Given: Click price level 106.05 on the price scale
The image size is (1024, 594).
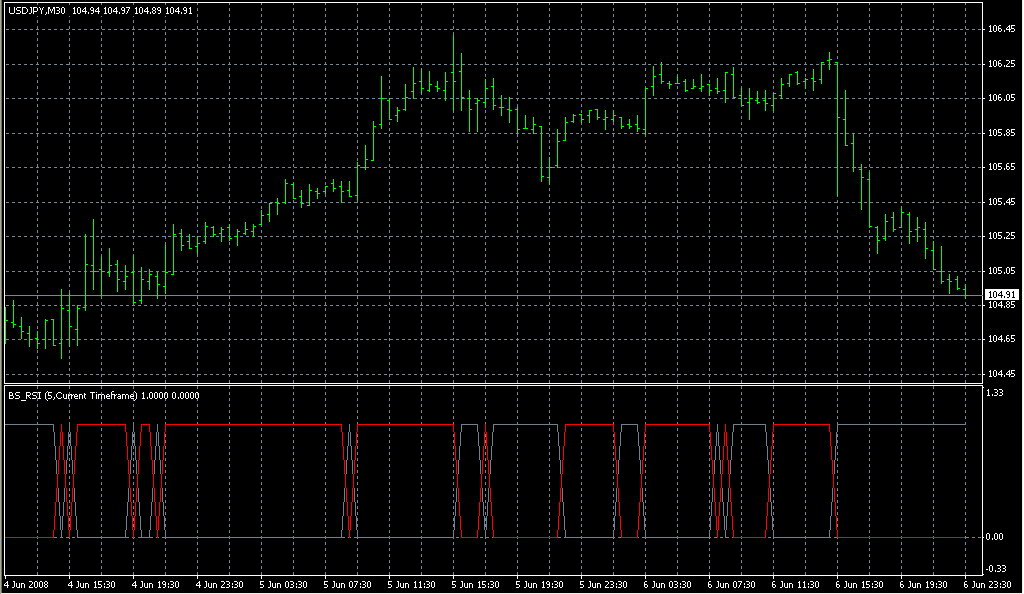Looking at the screenshot, I should coord(1002,98).
